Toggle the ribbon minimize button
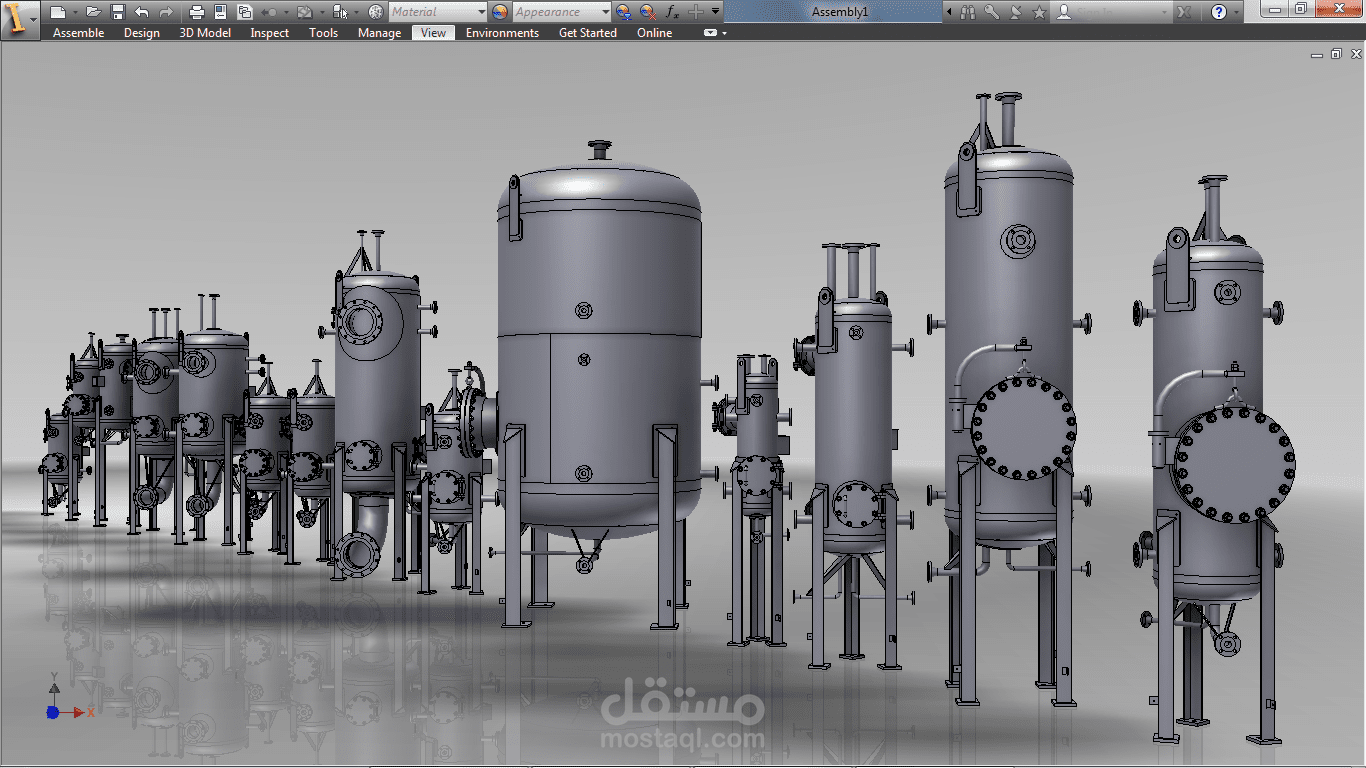 [x=710, y=33]
